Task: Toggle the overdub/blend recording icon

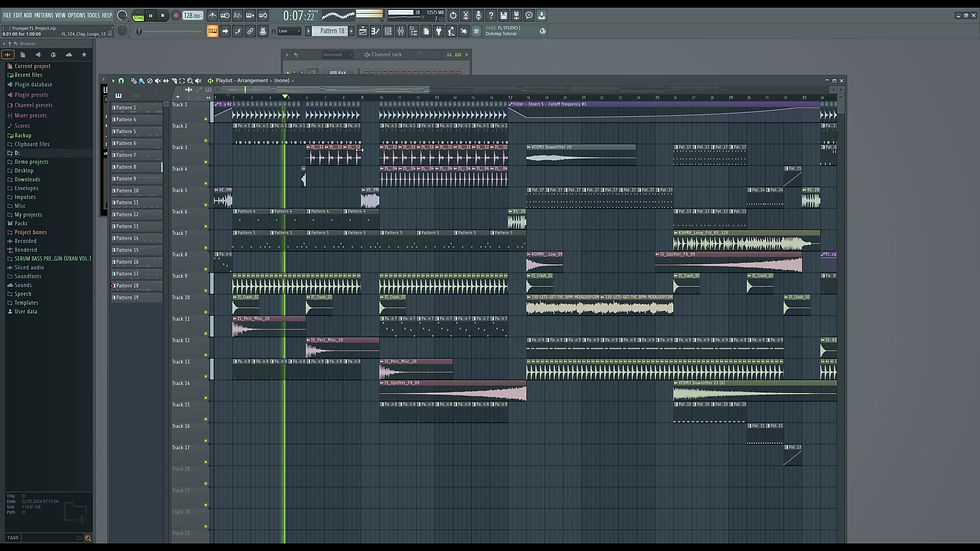Action: point(250,16)
